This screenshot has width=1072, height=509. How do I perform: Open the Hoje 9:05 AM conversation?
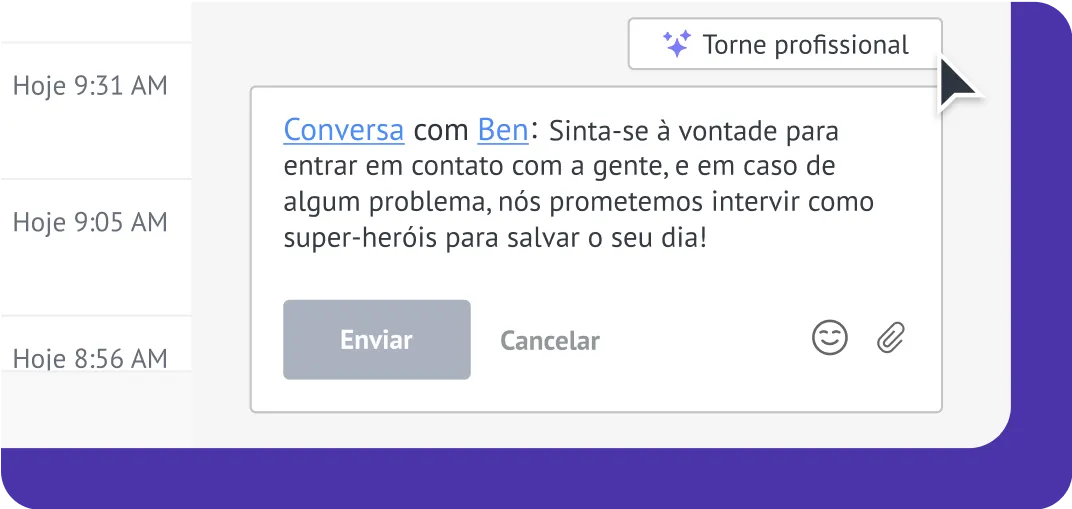coord(90,222)
